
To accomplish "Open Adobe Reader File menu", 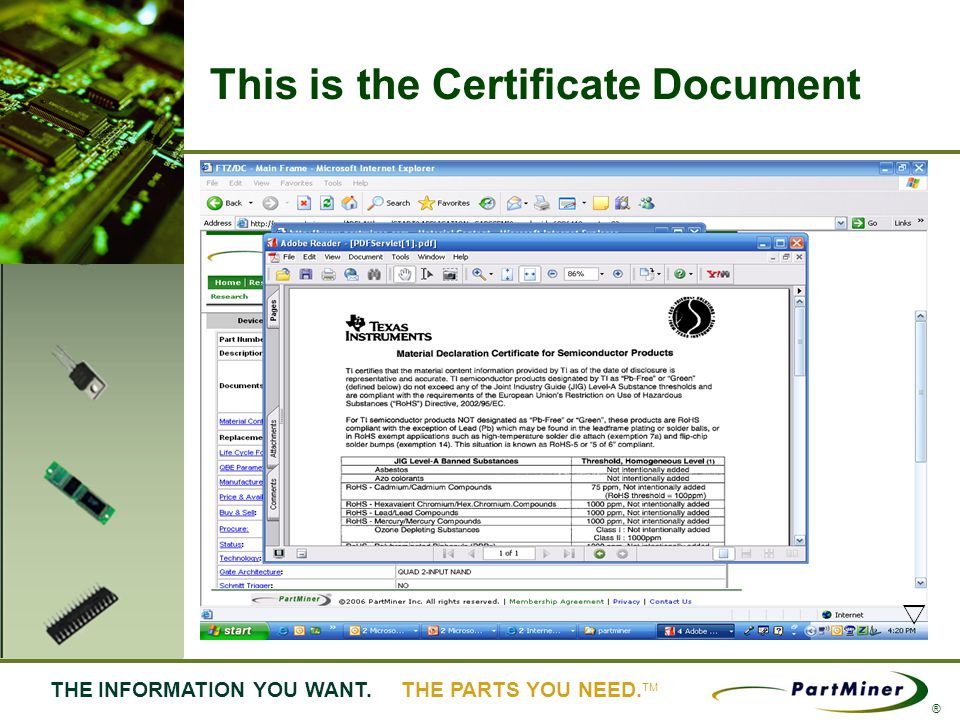I will click(x=289, y=257).
